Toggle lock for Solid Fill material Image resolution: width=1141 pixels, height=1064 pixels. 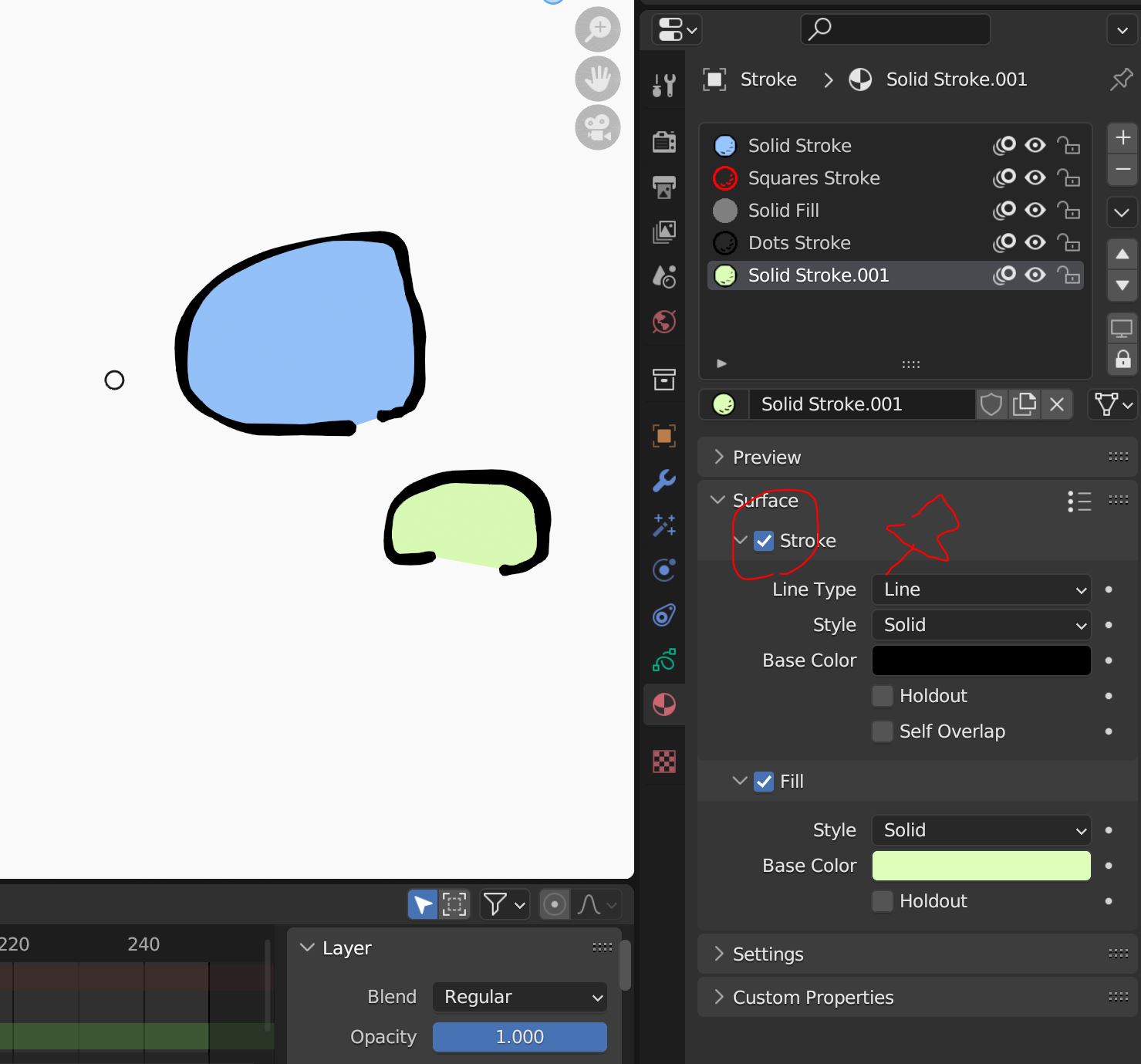point(1068,210)
